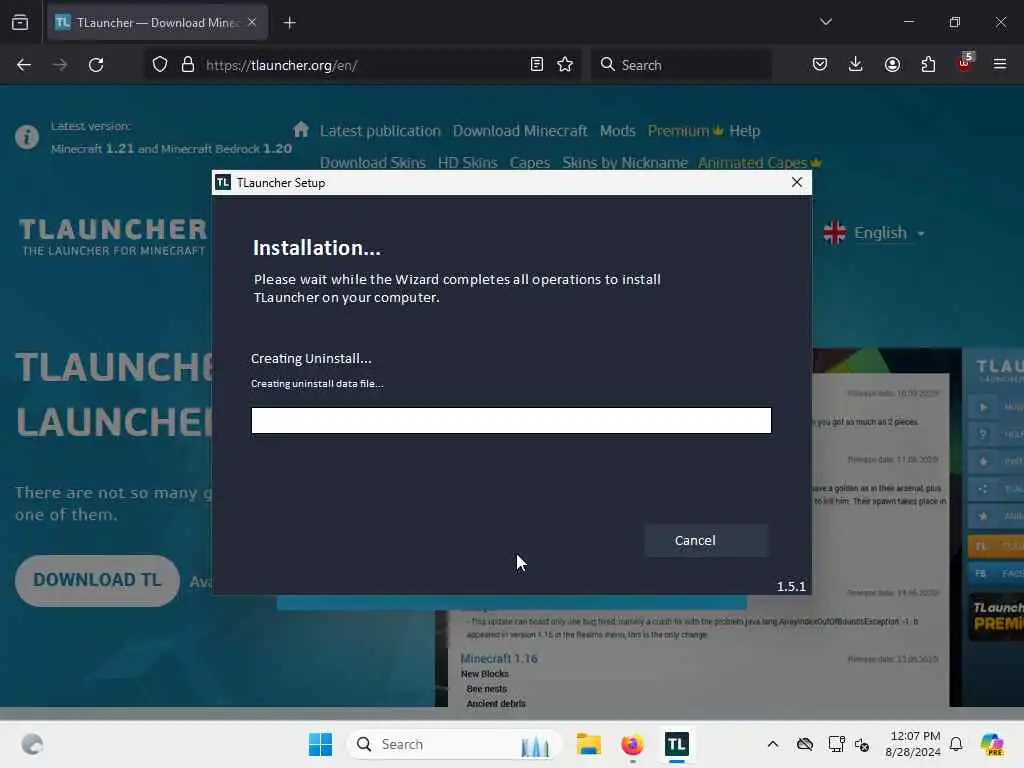Open Pocket save icon
The image size is (1024, 768).
[820, 65]
